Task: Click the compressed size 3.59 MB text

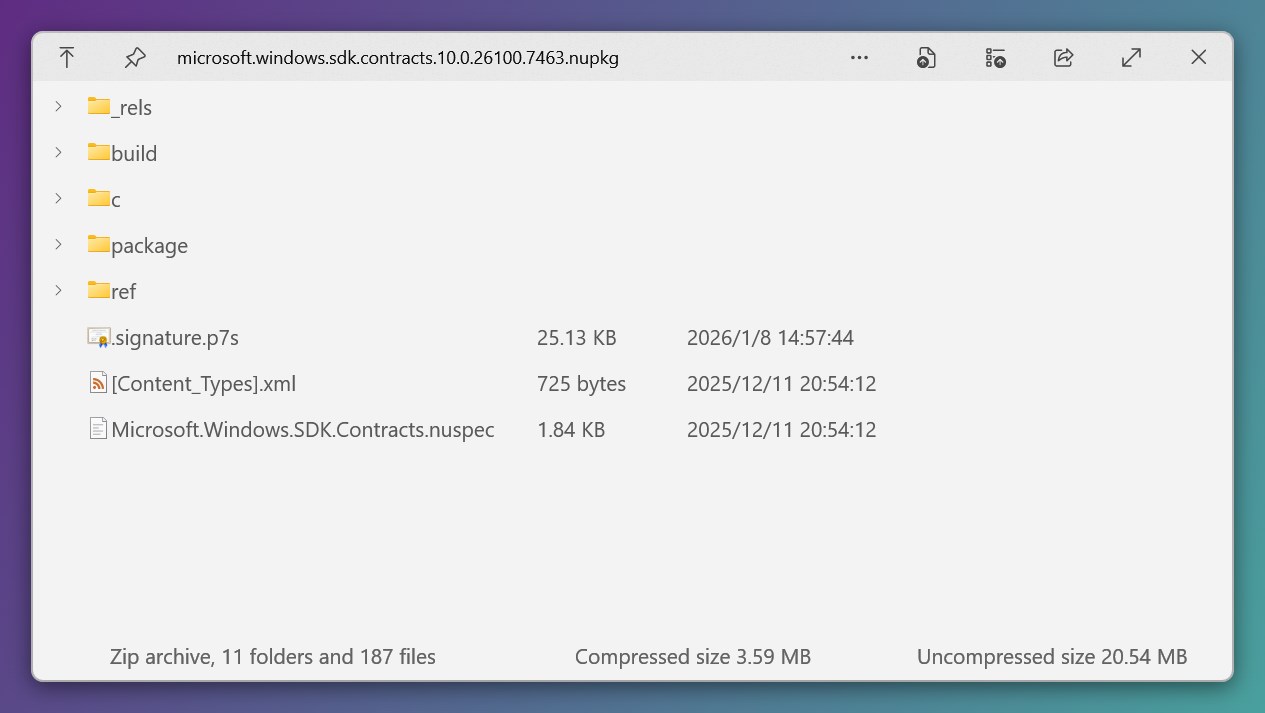Action: pyautogui.click(x=693, y=656)
